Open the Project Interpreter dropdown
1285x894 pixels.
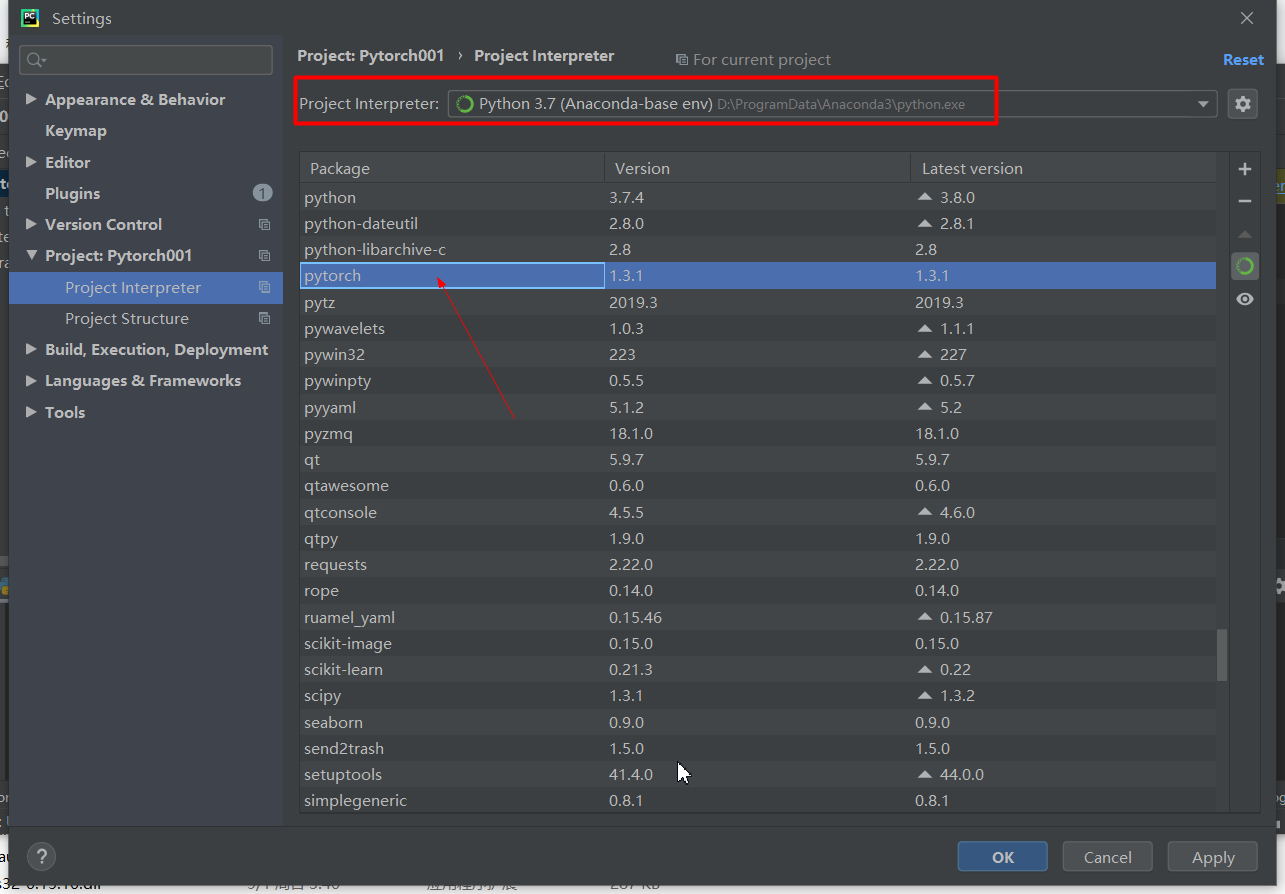tap(1203, 104)
